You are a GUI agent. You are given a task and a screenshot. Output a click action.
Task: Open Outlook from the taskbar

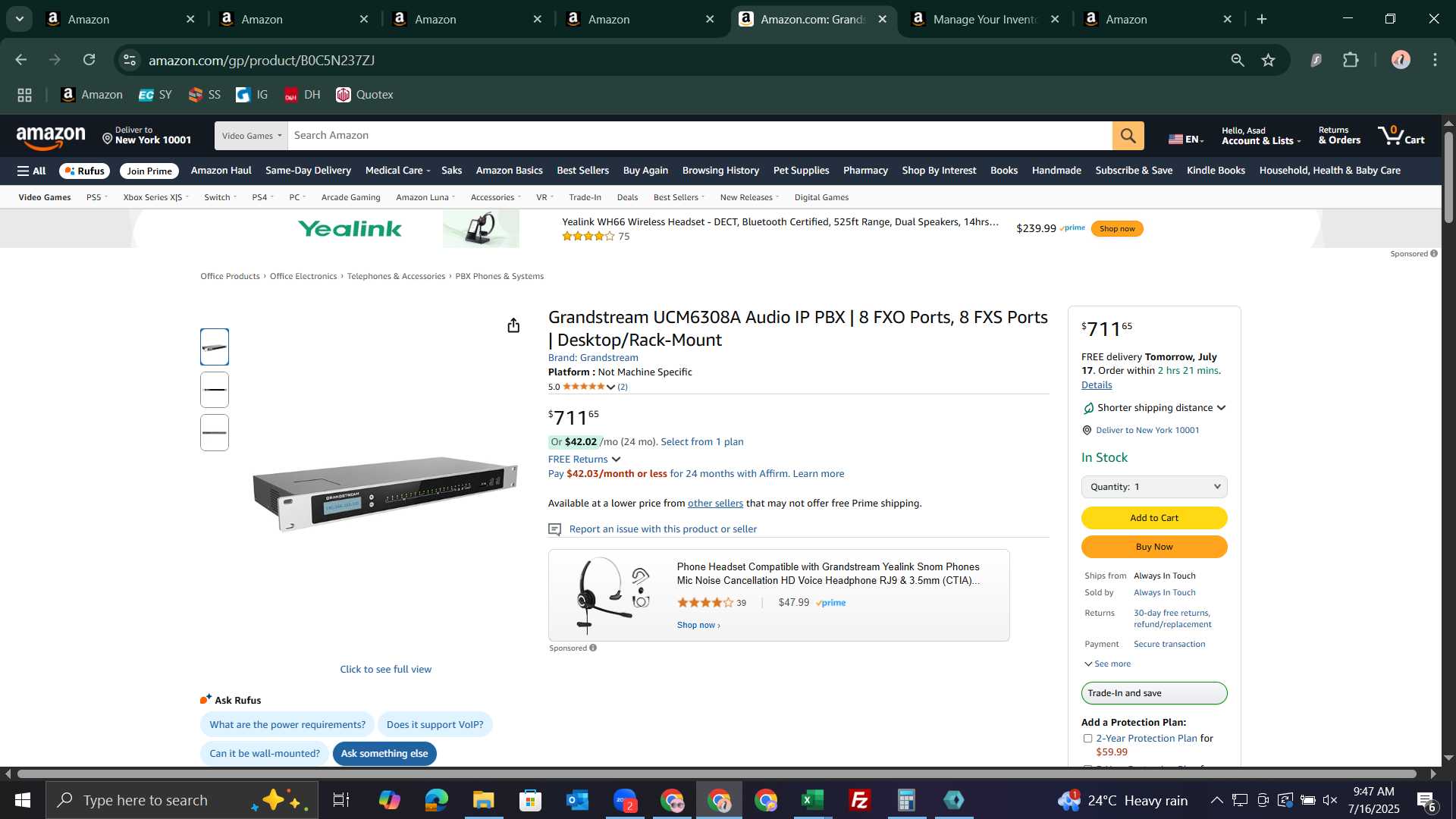coord(577,800)
